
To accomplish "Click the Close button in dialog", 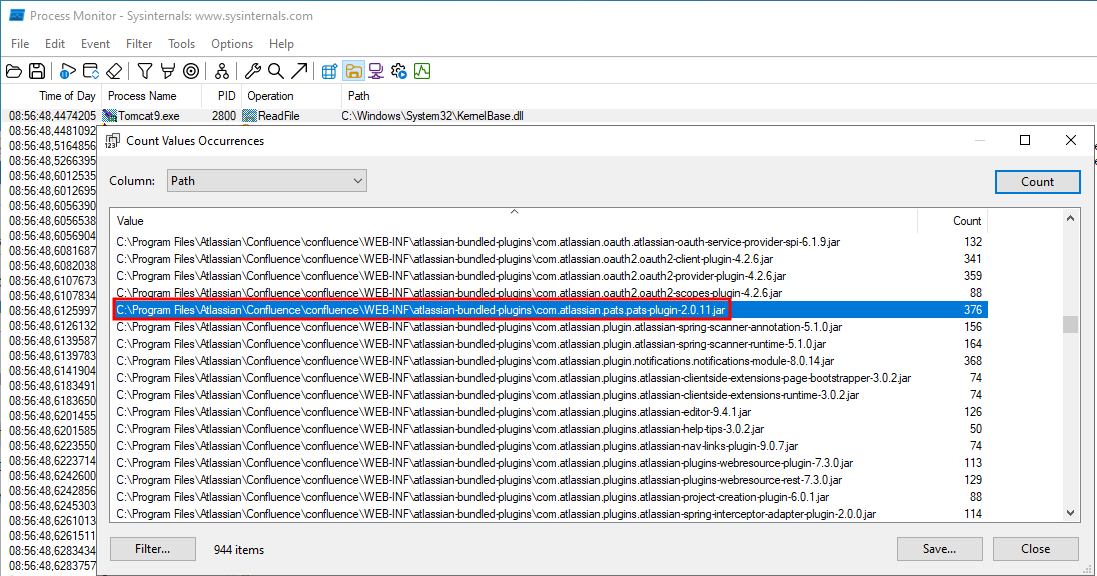I will (1035, 549).
